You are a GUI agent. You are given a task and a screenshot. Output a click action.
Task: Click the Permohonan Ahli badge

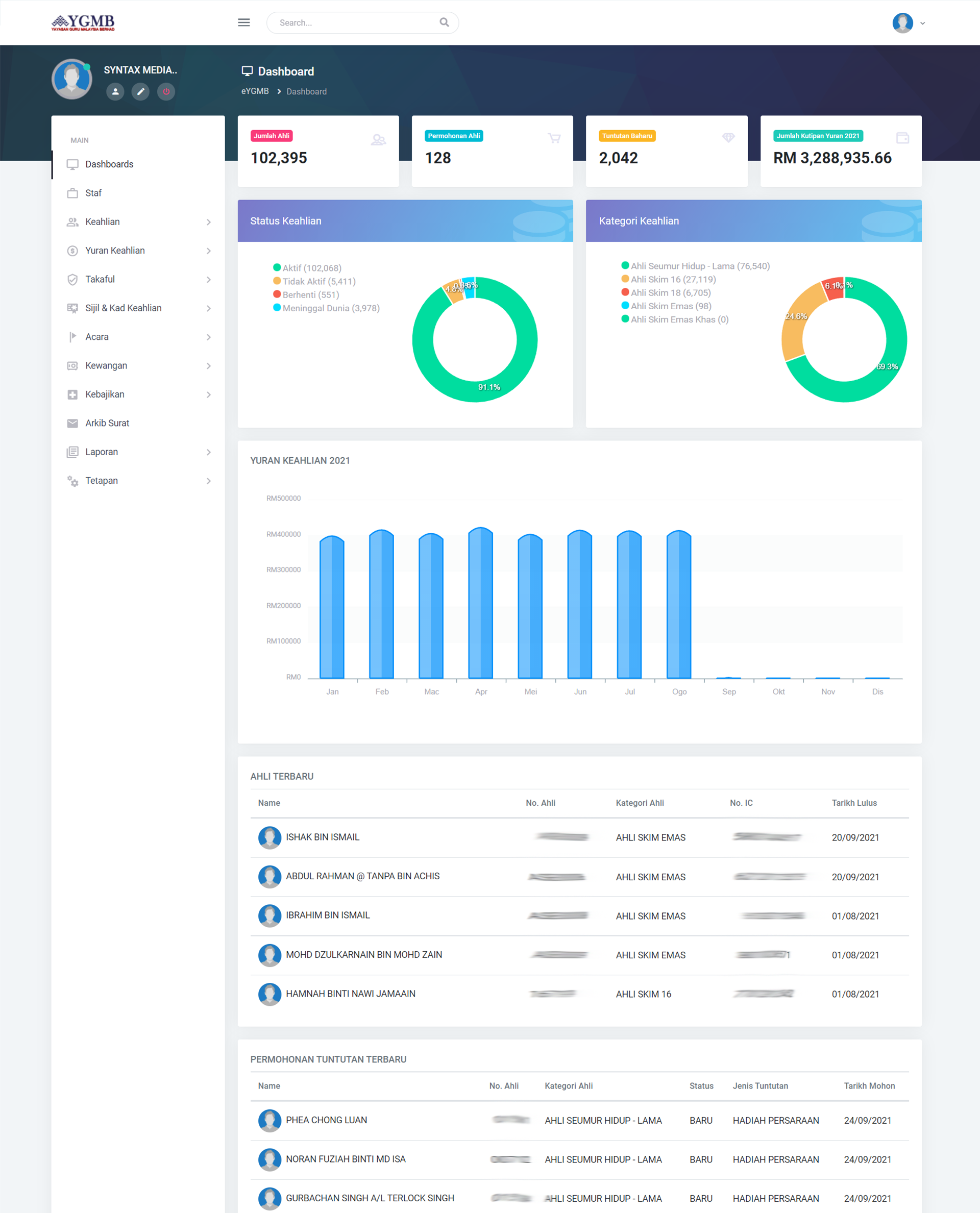click(454, 136)
